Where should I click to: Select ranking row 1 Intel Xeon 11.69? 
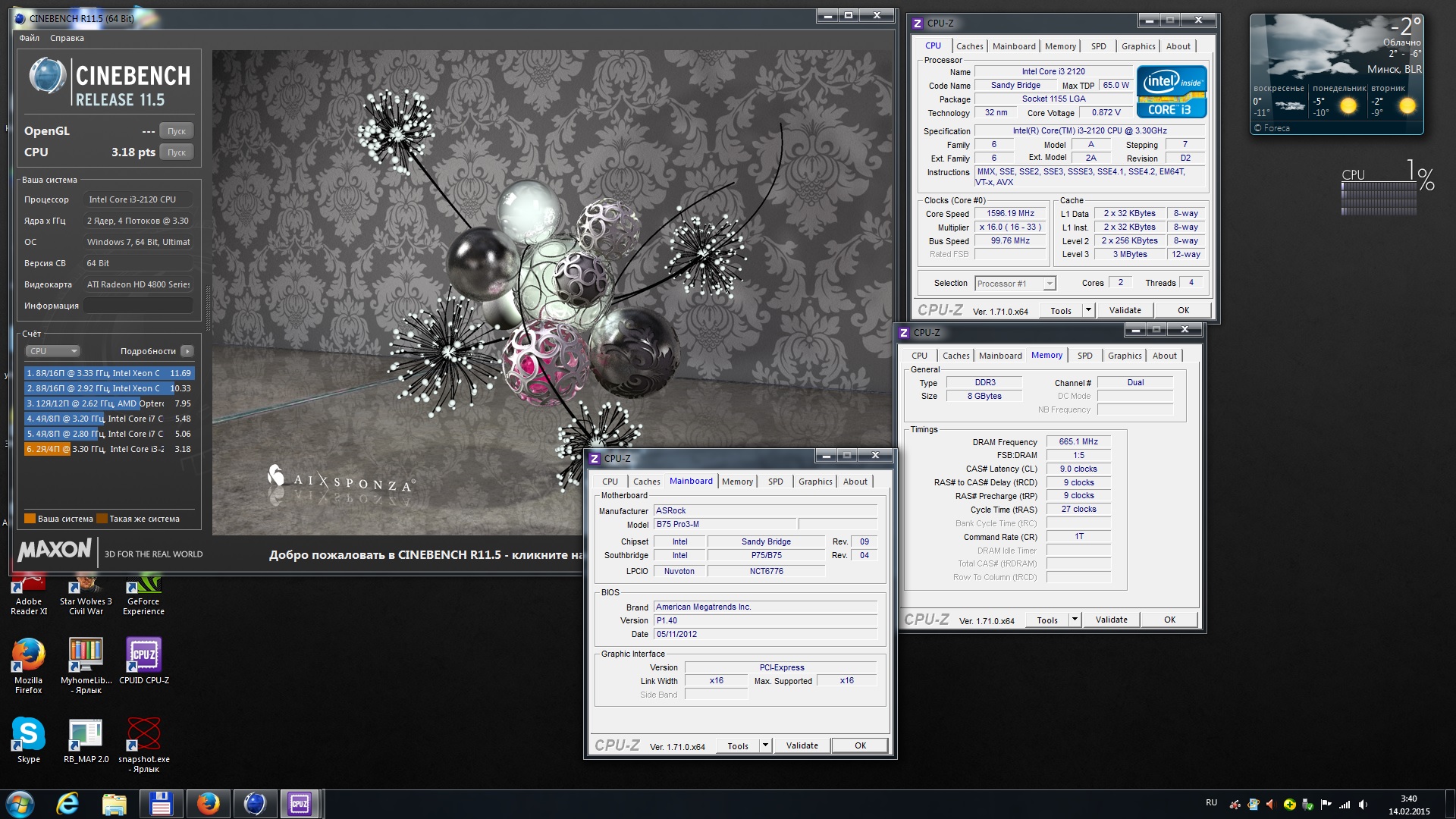(x=109, y=373)
